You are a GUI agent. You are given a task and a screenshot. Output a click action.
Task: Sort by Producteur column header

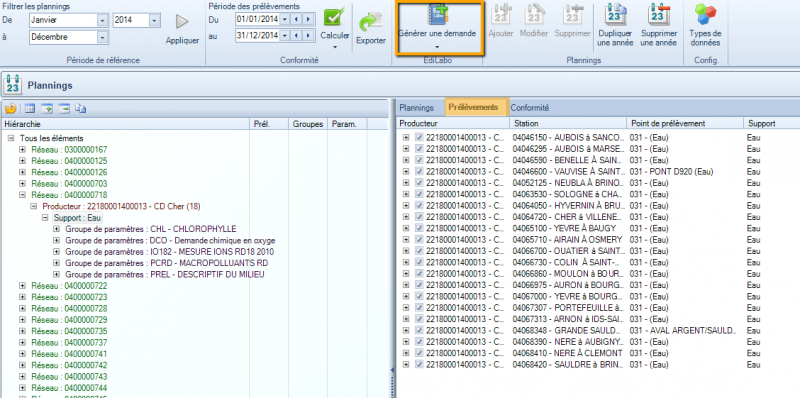click(x=453, y=123)
